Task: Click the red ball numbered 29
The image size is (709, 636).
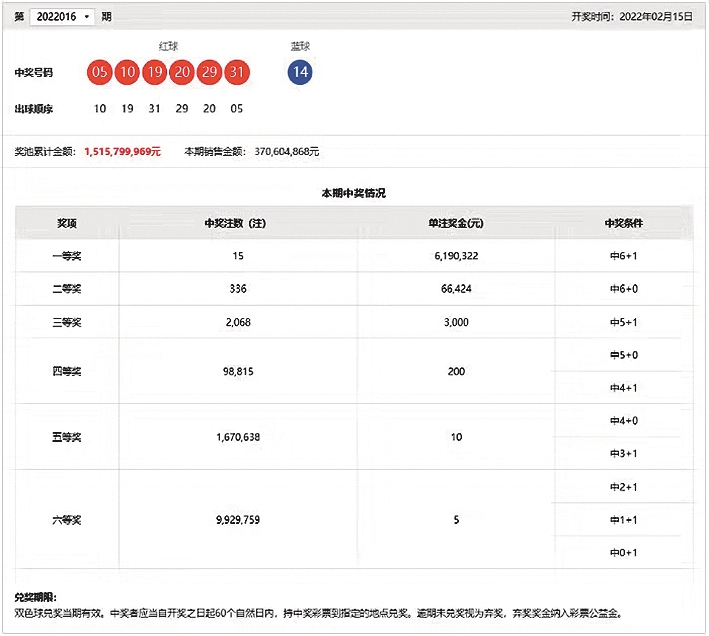Action: (209, 72)
